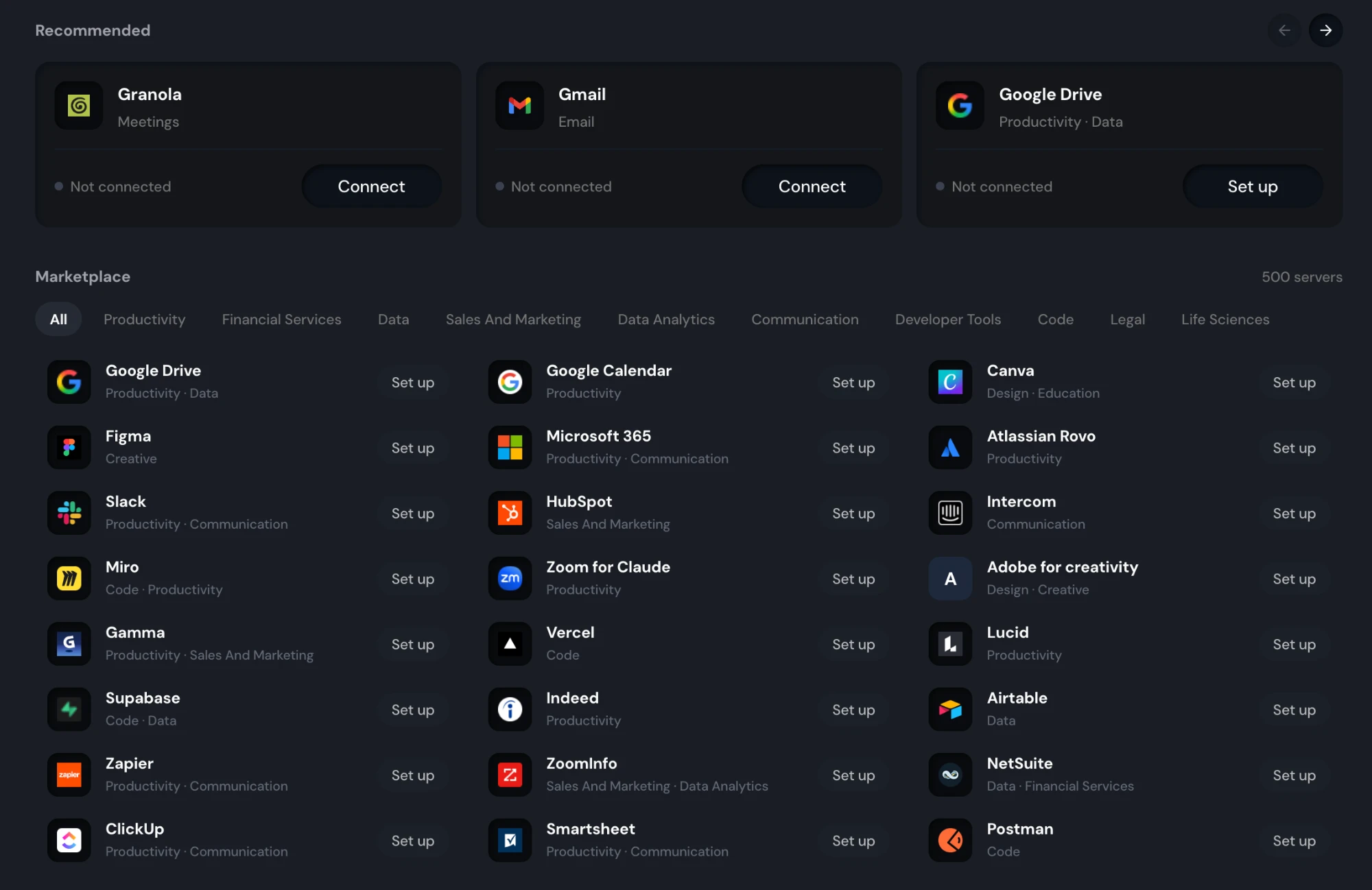Set up Figma
This screenshot has width=1372, height=890.
[x=413, y=448]
